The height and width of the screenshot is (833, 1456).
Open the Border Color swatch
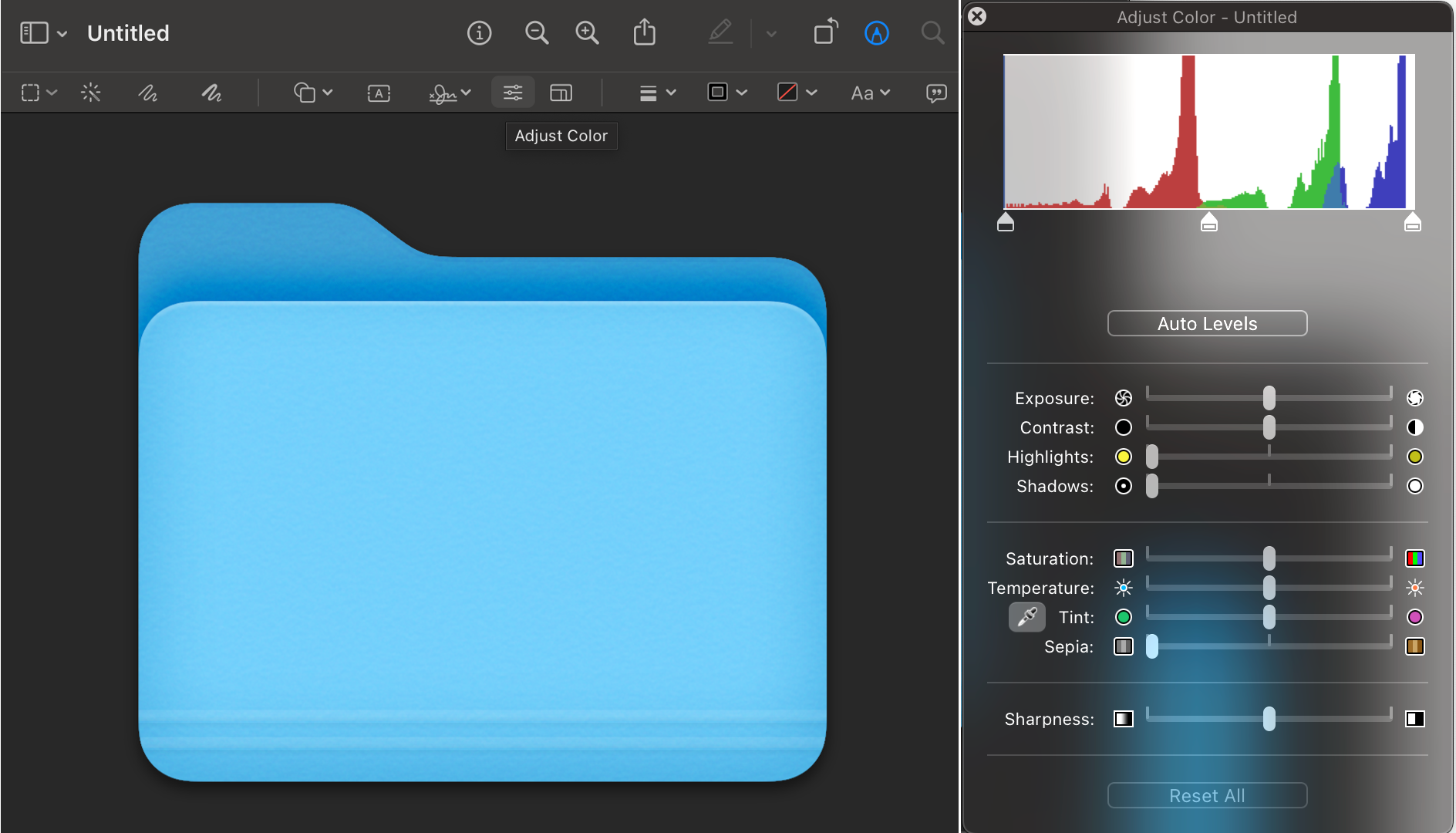point(717,93)
